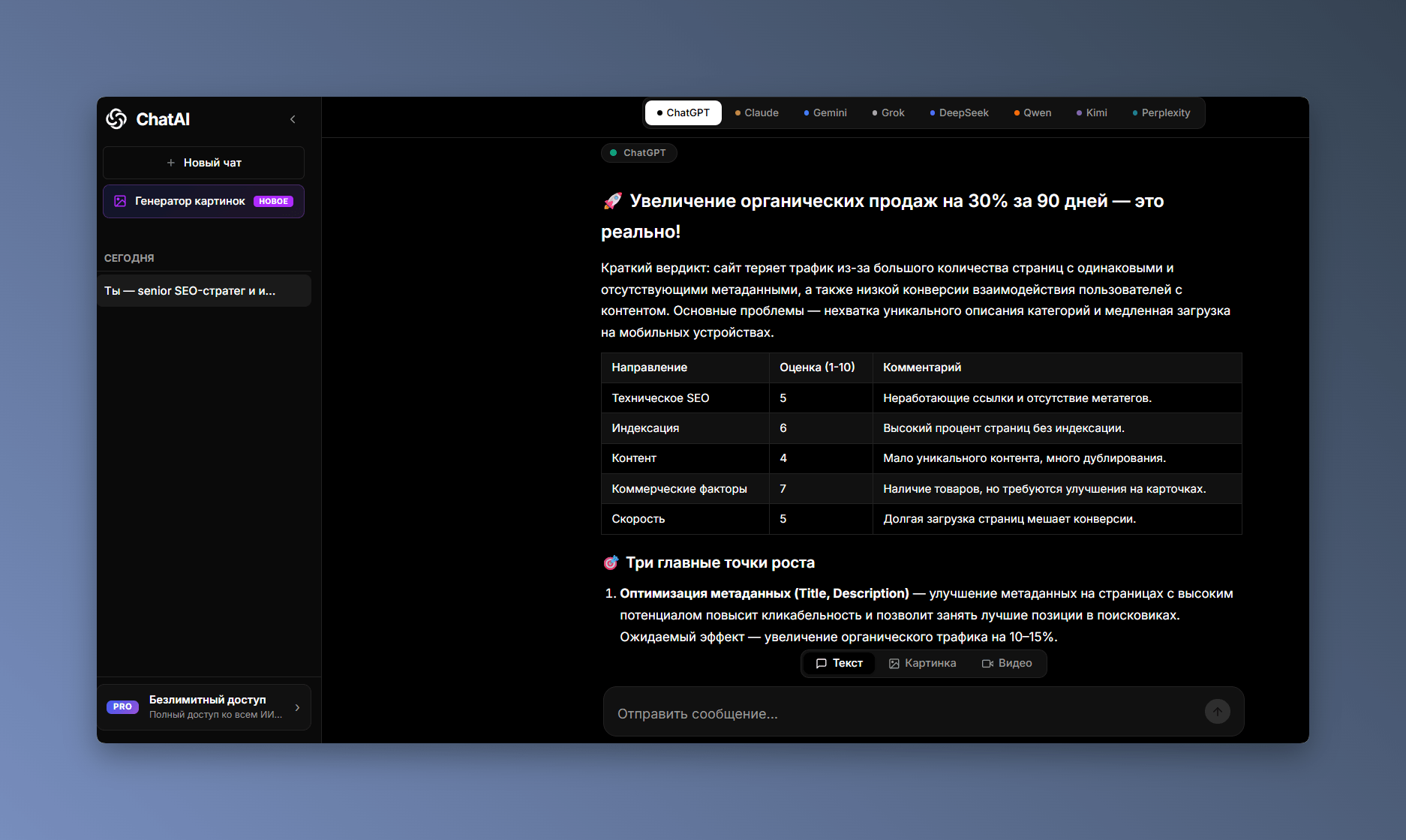Image resolution: width=1406 pixels, height=840 pixels.
Task: Select Видео input mode
Action: click(1007, 663)
